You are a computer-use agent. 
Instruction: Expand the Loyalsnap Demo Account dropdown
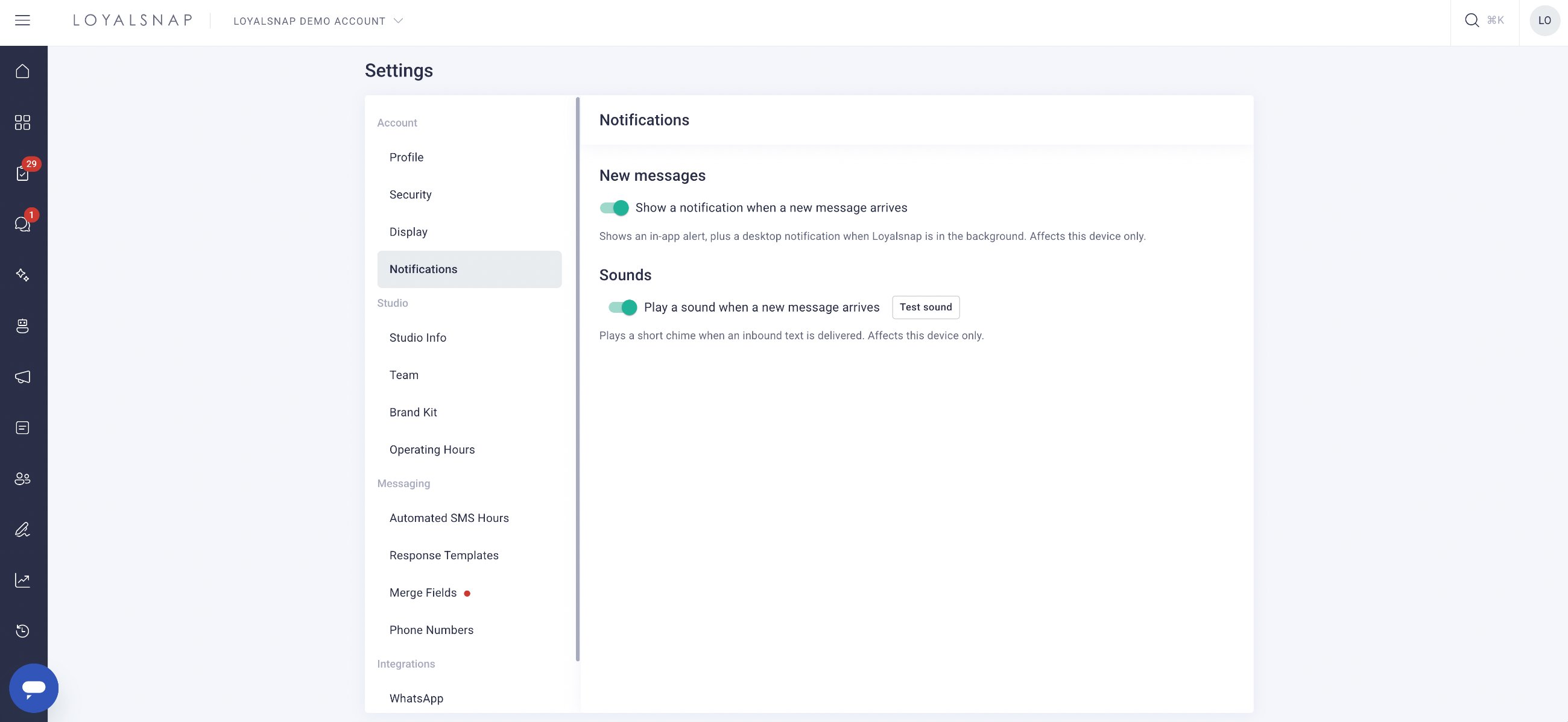pyautogui.click(x=318, y=20)
